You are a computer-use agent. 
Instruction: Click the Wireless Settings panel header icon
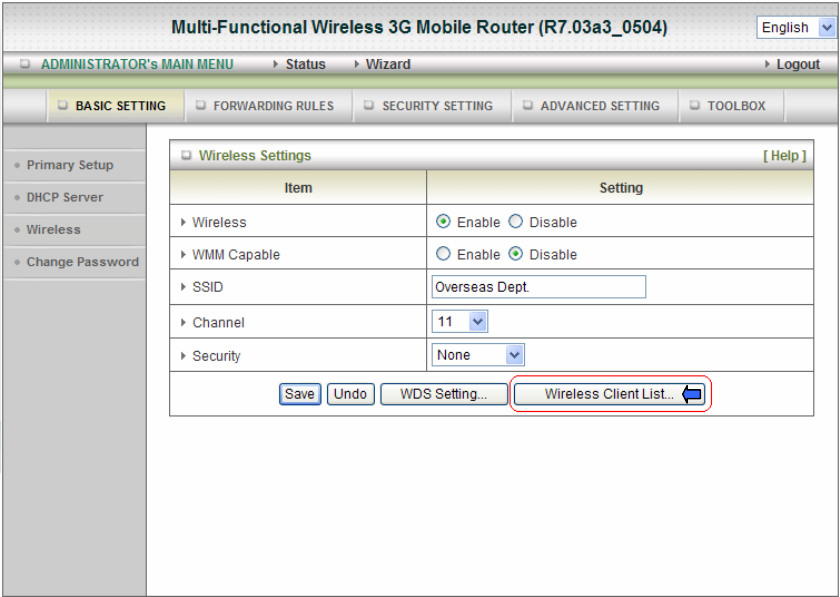186,155
